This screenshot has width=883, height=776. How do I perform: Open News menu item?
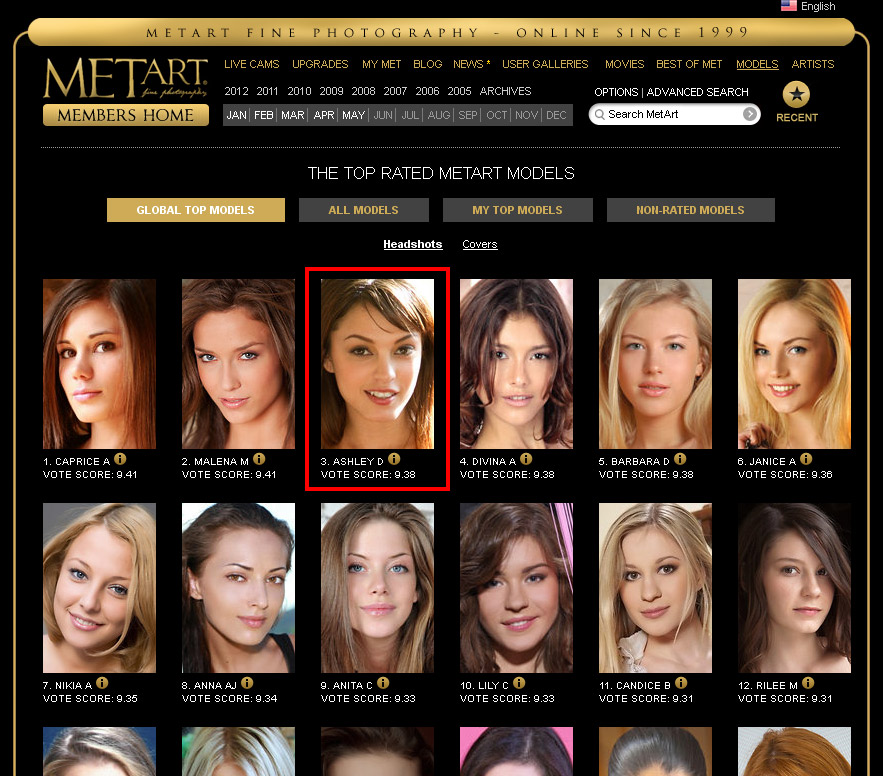(471, 64)
